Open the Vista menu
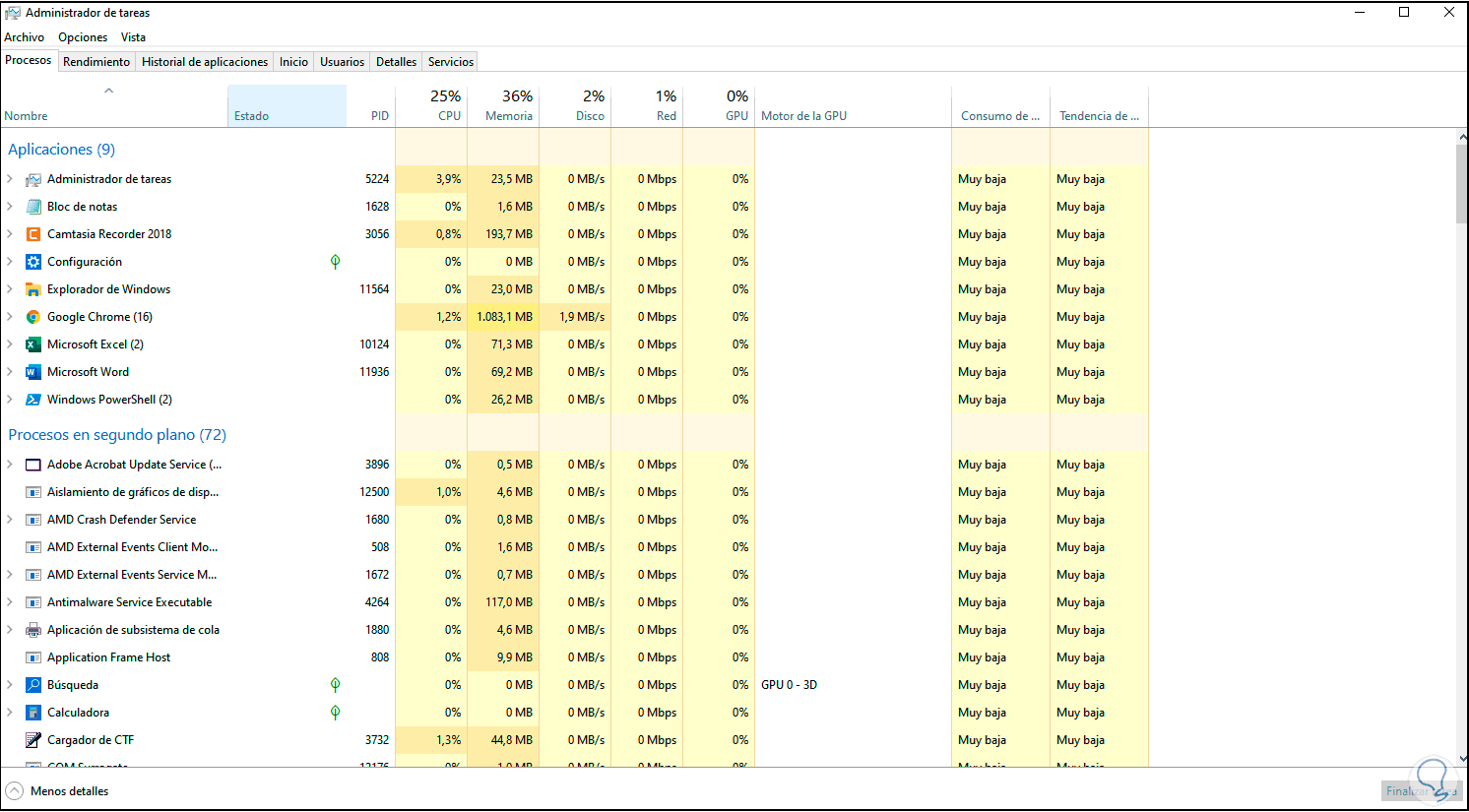Screen dimensions: 1469x812 point(133,37)
